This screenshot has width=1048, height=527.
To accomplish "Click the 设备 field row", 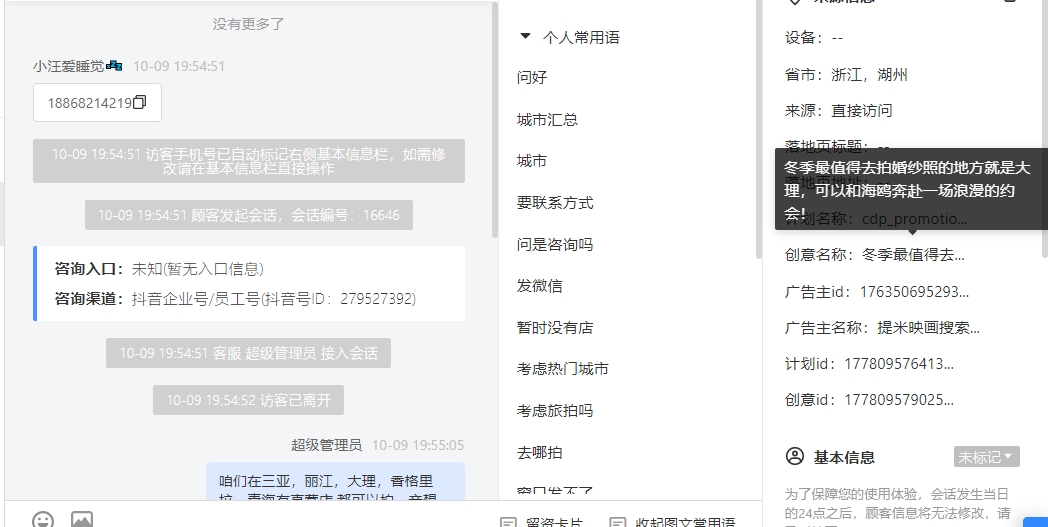I will click(814, 38).
